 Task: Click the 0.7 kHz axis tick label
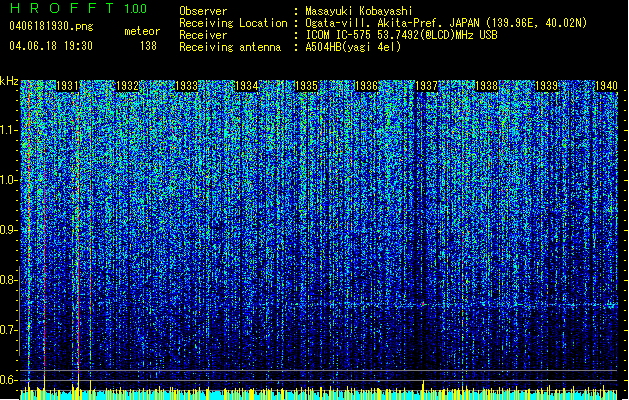8,330
